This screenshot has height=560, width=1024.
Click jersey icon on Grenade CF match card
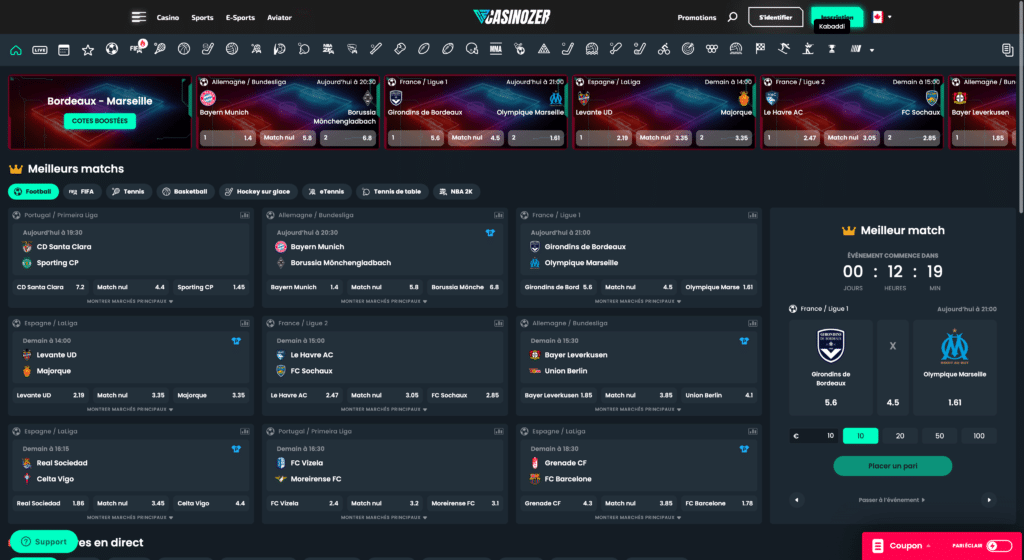click(x=744, y=448)
